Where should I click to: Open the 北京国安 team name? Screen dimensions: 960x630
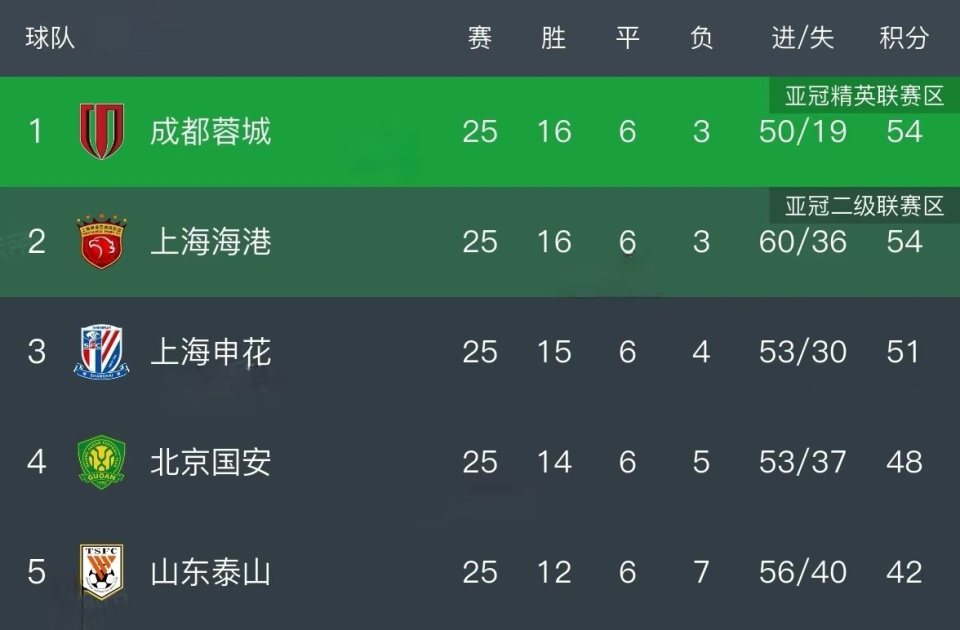coord(211,462)
